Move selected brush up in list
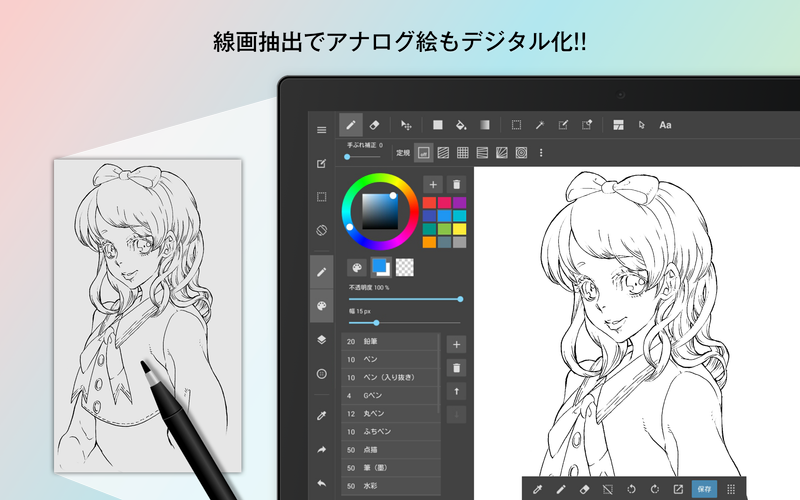The width and height of the screenshot is (800, 500). coord(457,391)
